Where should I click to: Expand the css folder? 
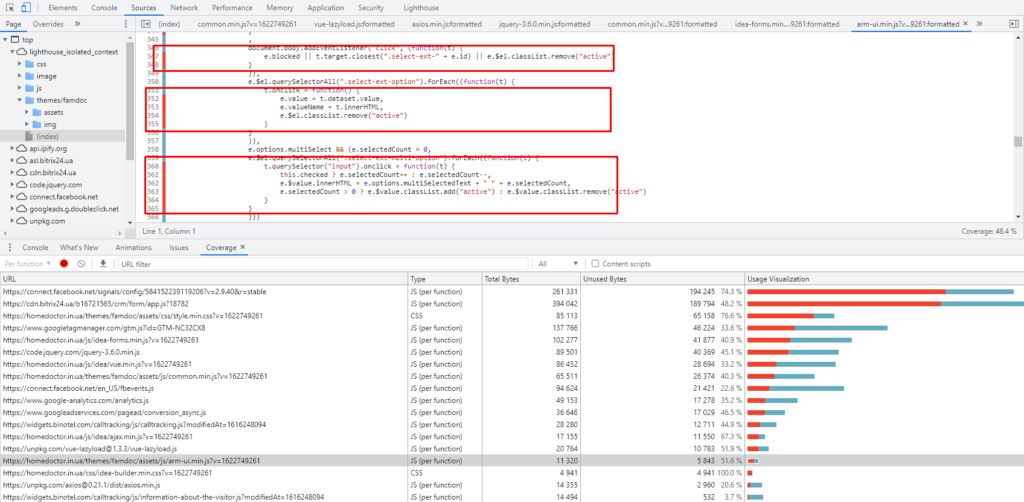point(20,64)
